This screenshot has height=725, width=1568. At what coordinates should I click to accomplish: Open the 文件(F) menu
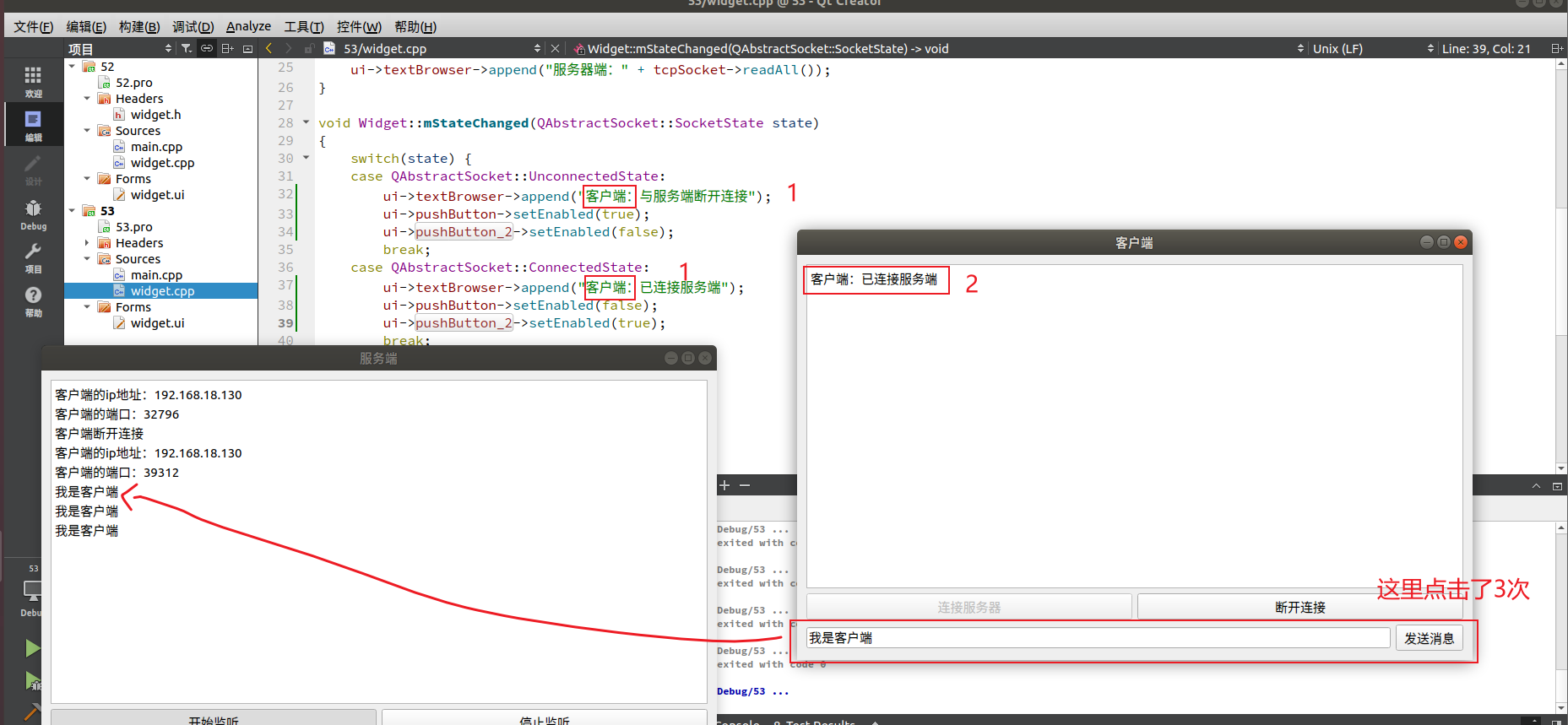33,27
